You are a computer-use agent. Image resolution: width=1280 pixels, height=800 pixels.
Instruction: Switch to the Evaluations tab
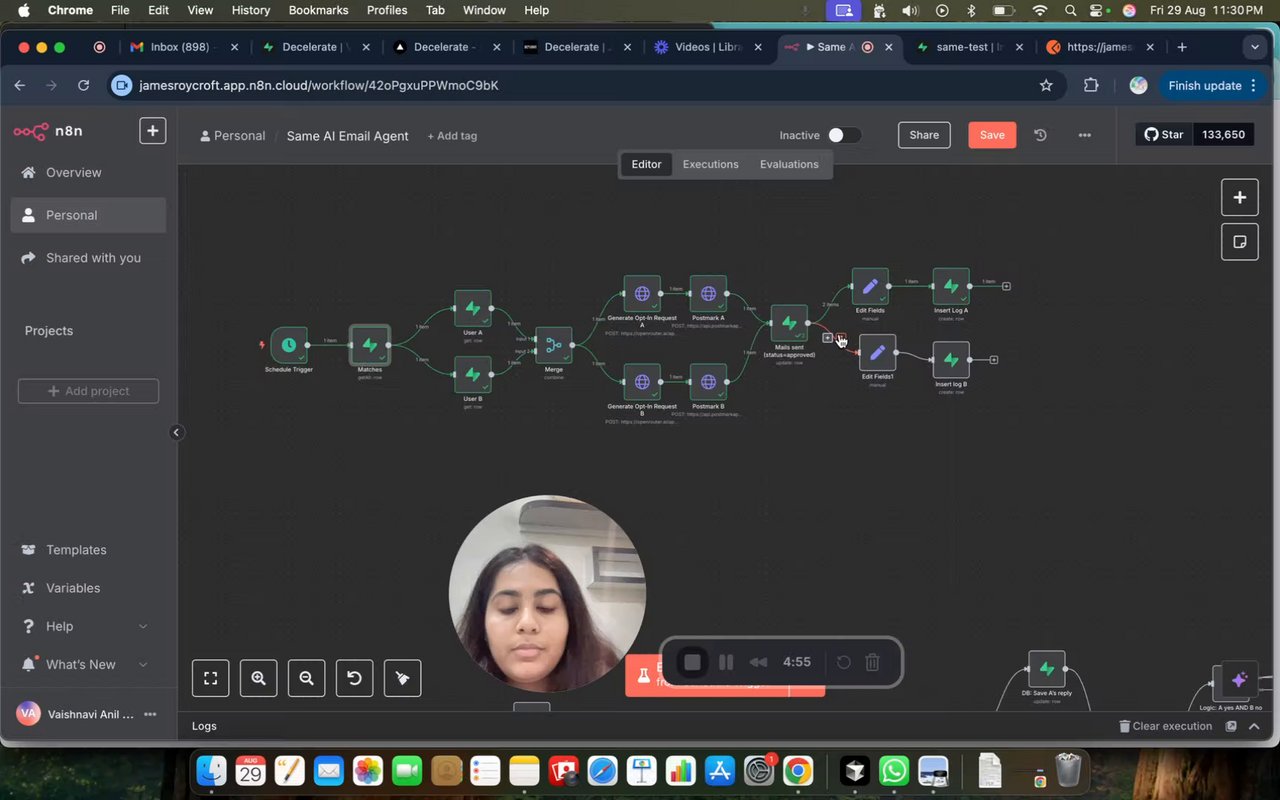pos(789,164)
